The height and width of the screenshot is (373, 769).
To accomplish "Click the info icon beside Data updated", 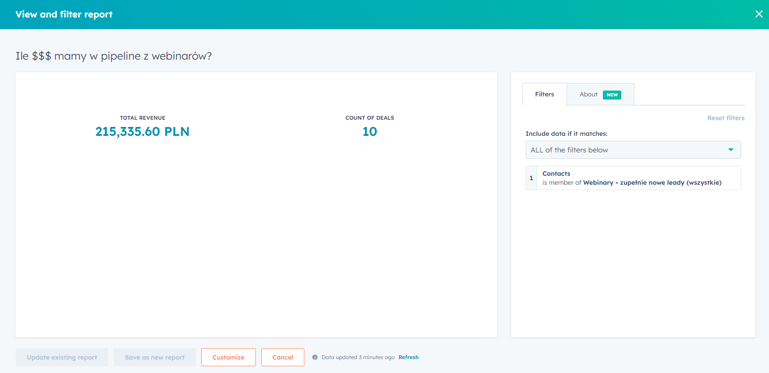I will [x=315, y=357].
